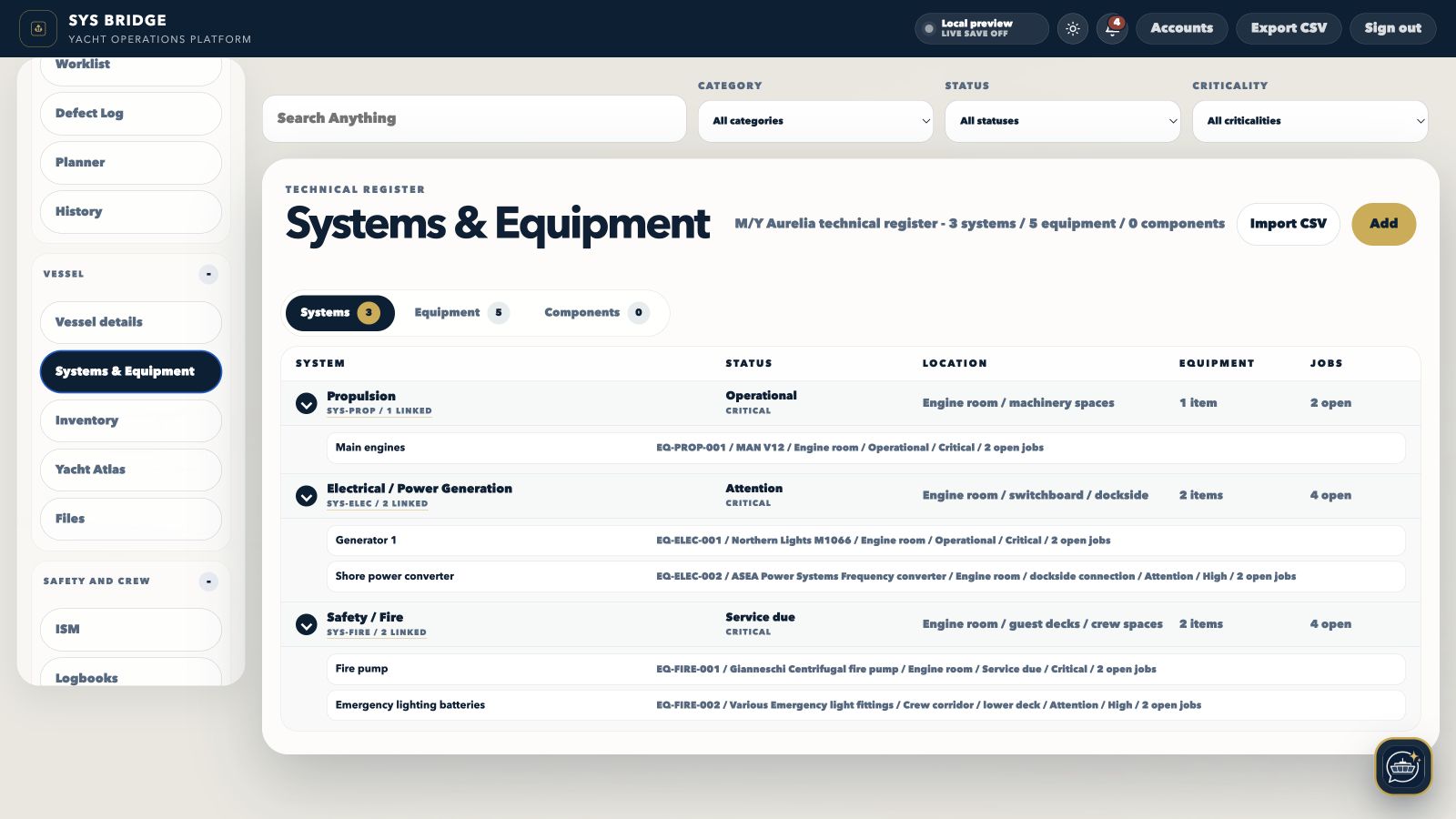Click the Propulsion '2 open' jobs cell

click(1330, 403)
